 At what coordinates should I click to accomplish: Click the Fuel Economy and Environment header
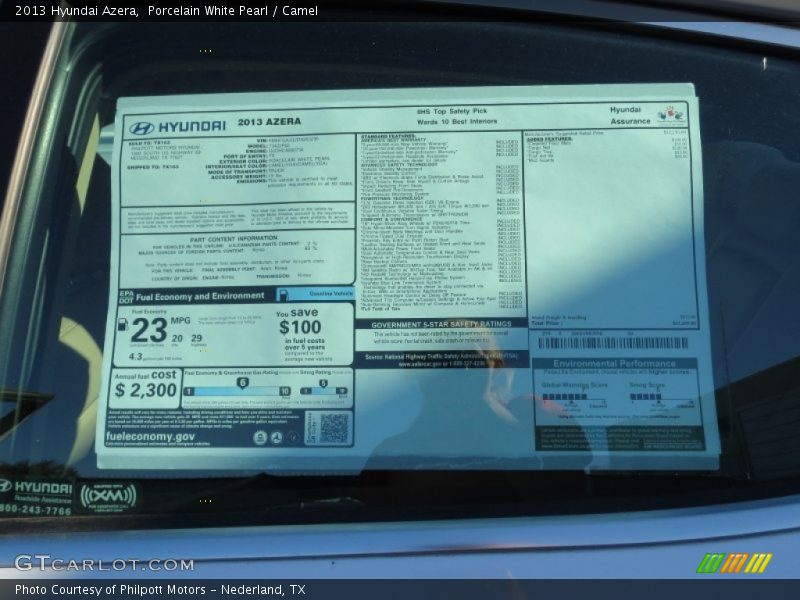coord(200,296)
